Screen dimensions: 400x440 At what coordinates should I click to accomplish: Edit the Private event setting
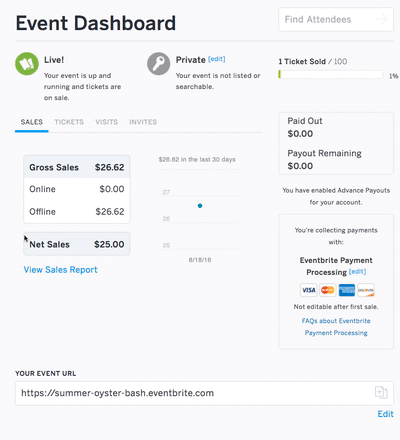(x=217, y=59)
